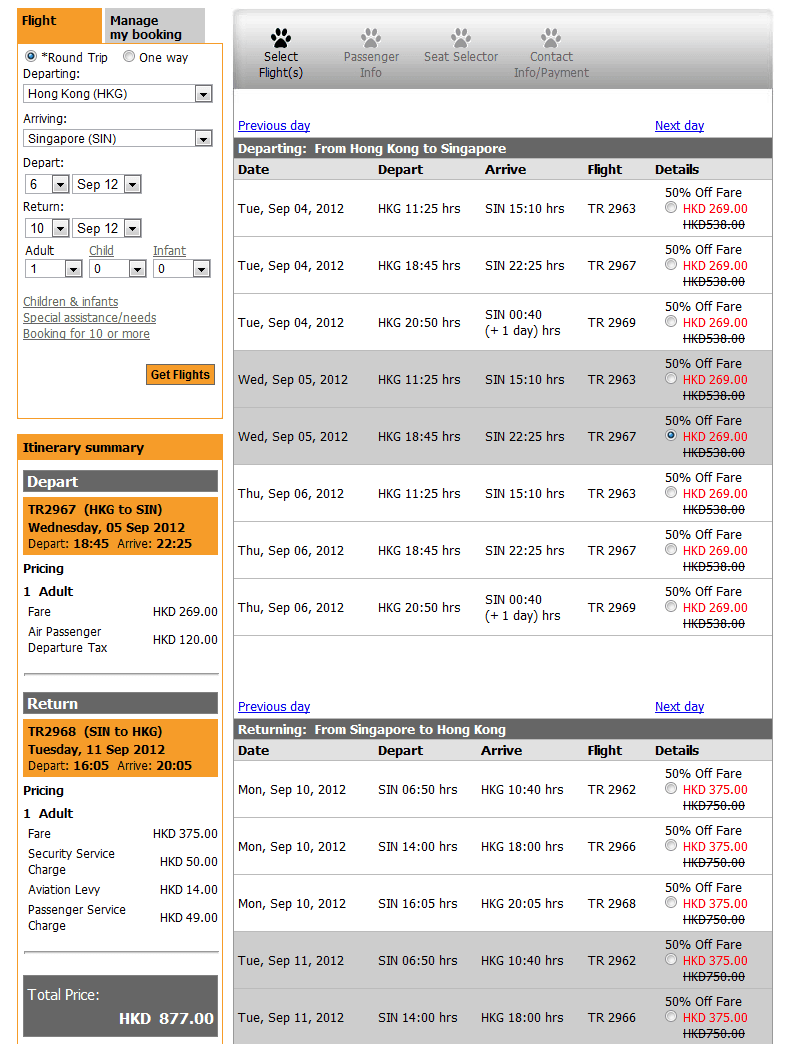Open the Special assistance/needs link
790x1044 pixels.
pyautogui.click(x=90, y=318)
